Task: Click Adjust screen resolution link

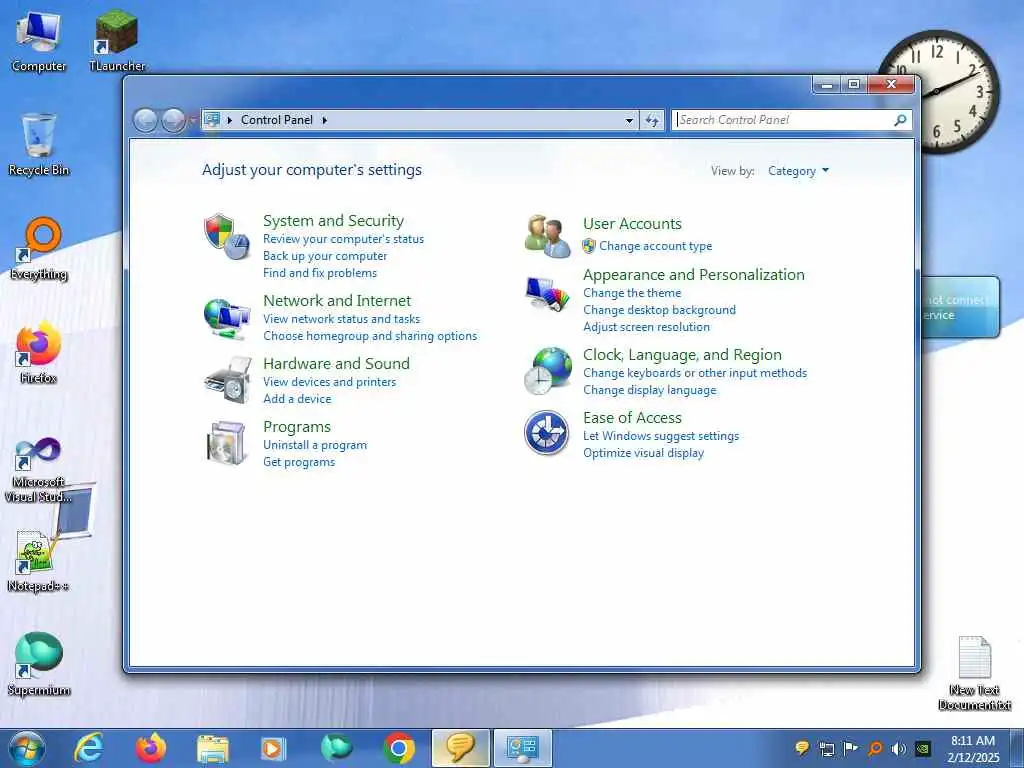Action: [x=646, y=327]
